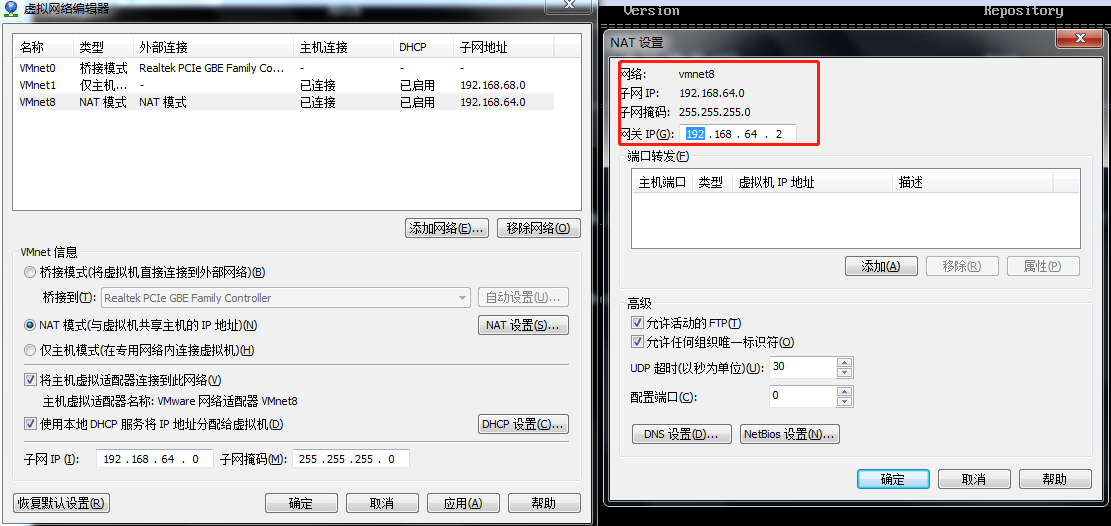Increase config port with up arrow

coord(844,391)
